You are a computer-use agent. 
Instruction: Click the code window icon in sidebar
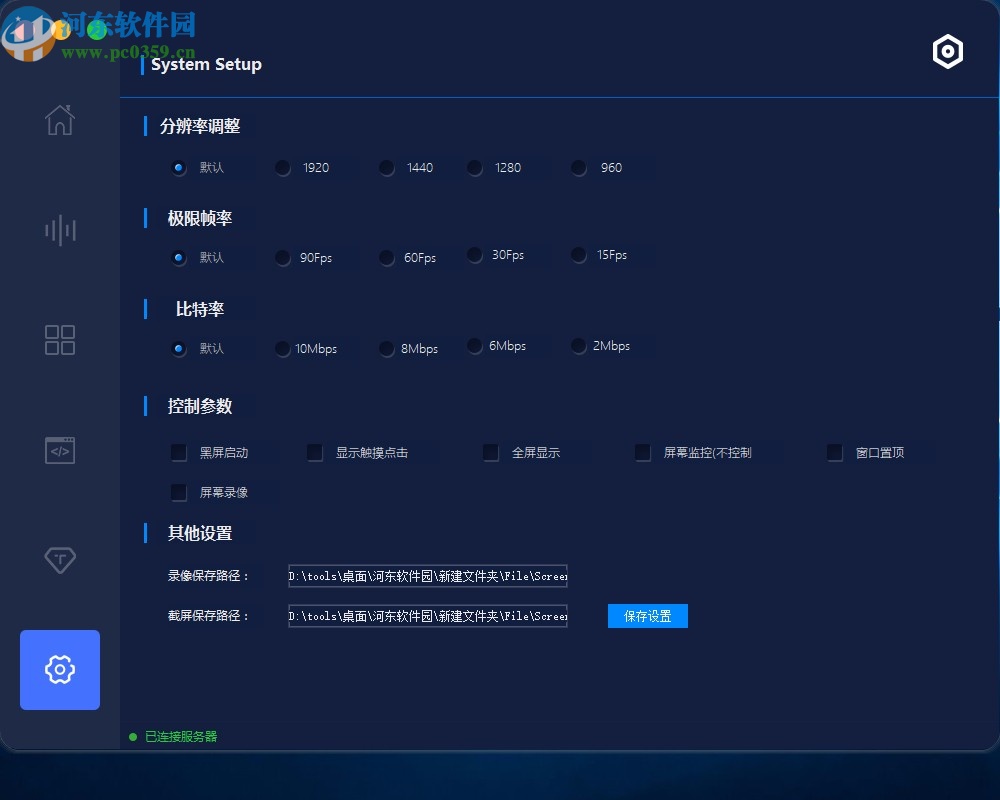[x=60, y=450]
